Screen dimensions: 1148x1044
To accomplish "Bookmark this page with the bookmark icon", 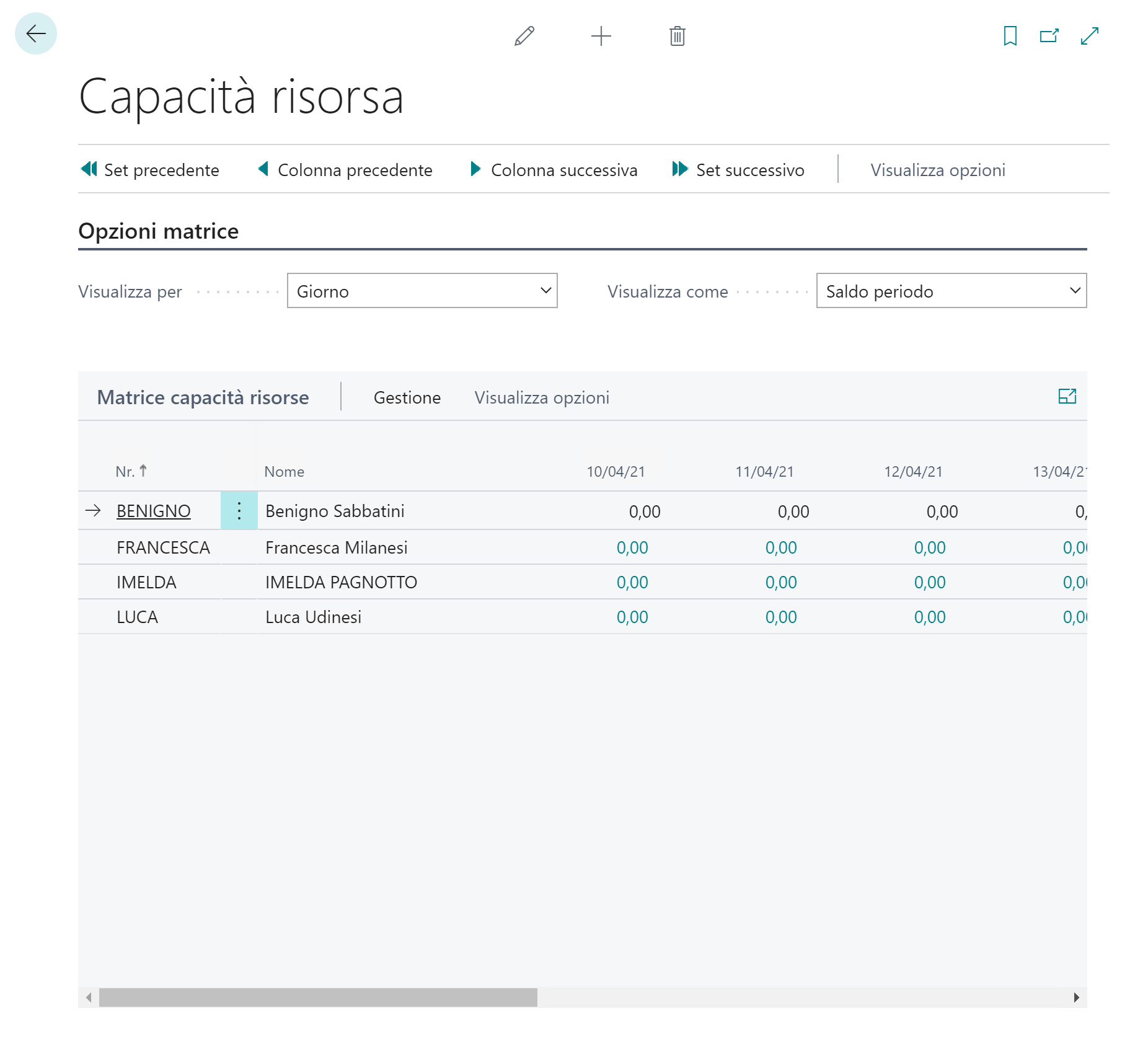I will point(1009,37).
